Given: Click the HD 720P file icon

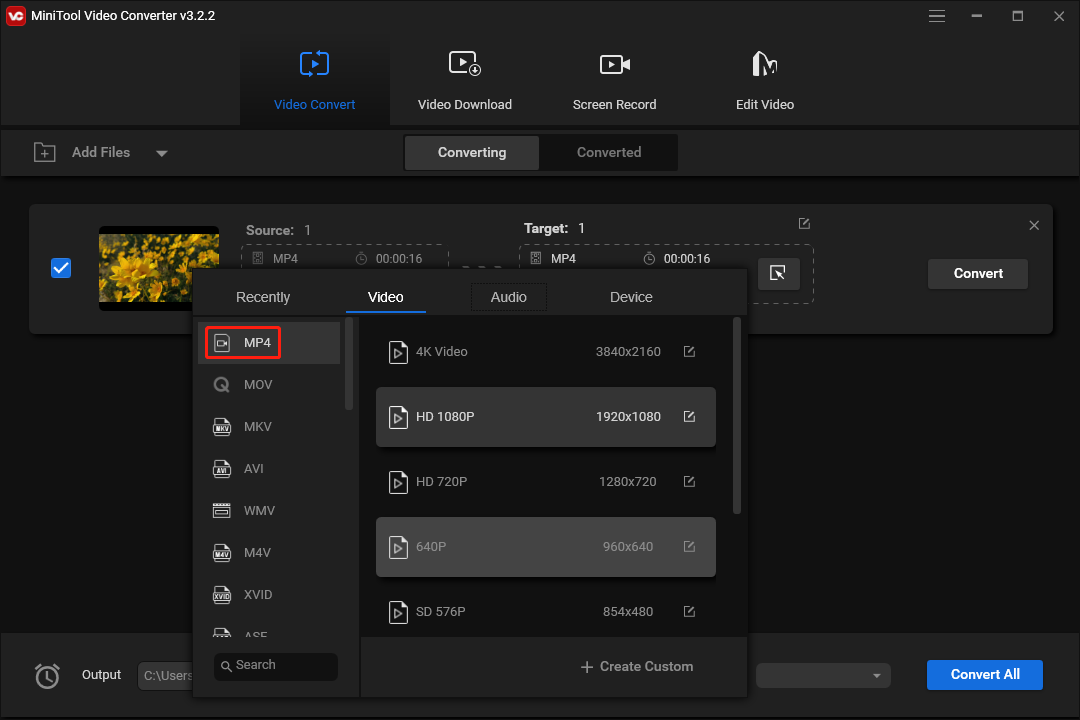Looking at the screenshot, I should pyautogui.click(x=398, y=482).
